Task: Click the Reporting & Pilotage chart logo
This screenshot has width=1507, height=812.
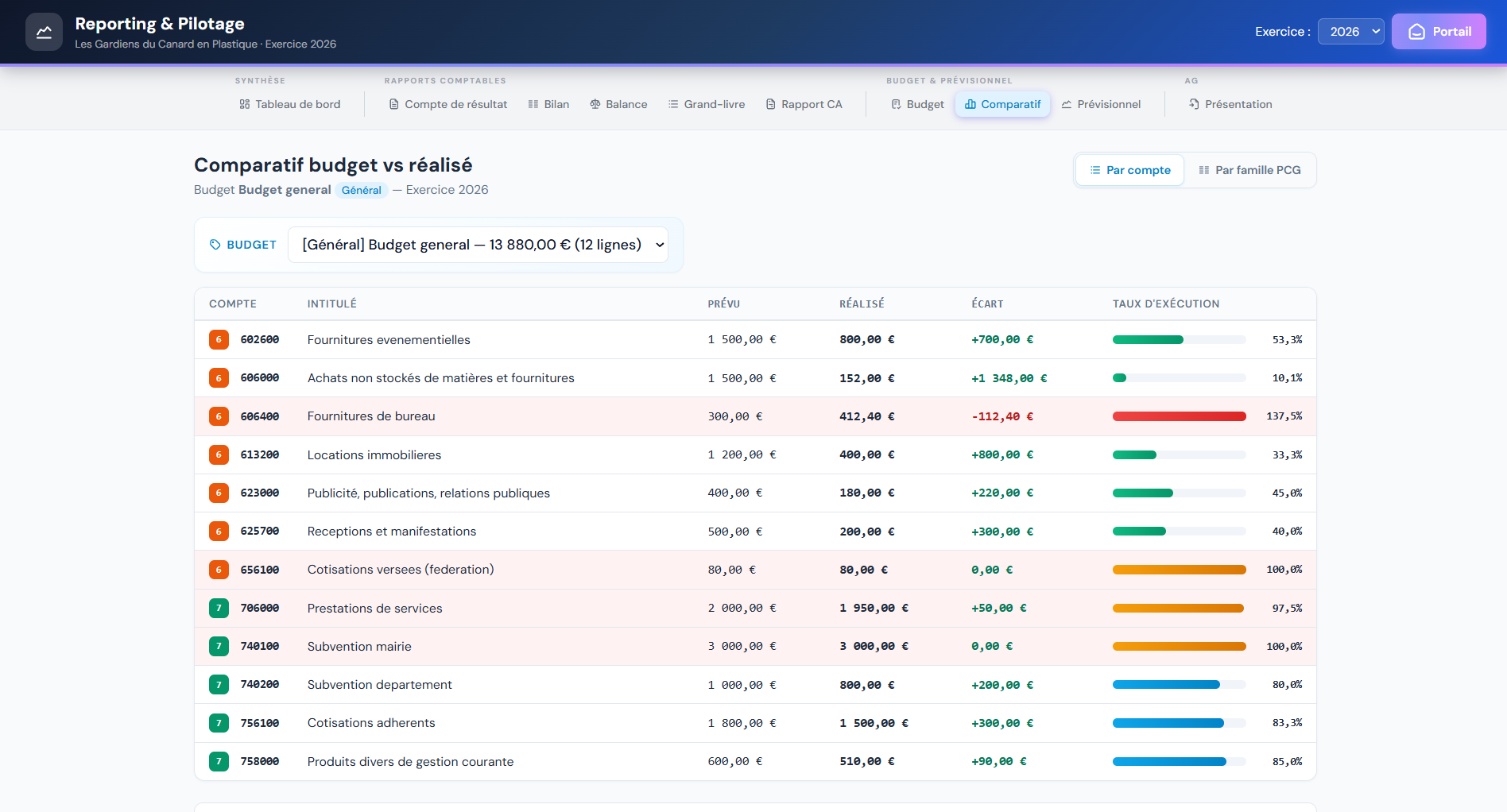Action: (x=44, y=31)
